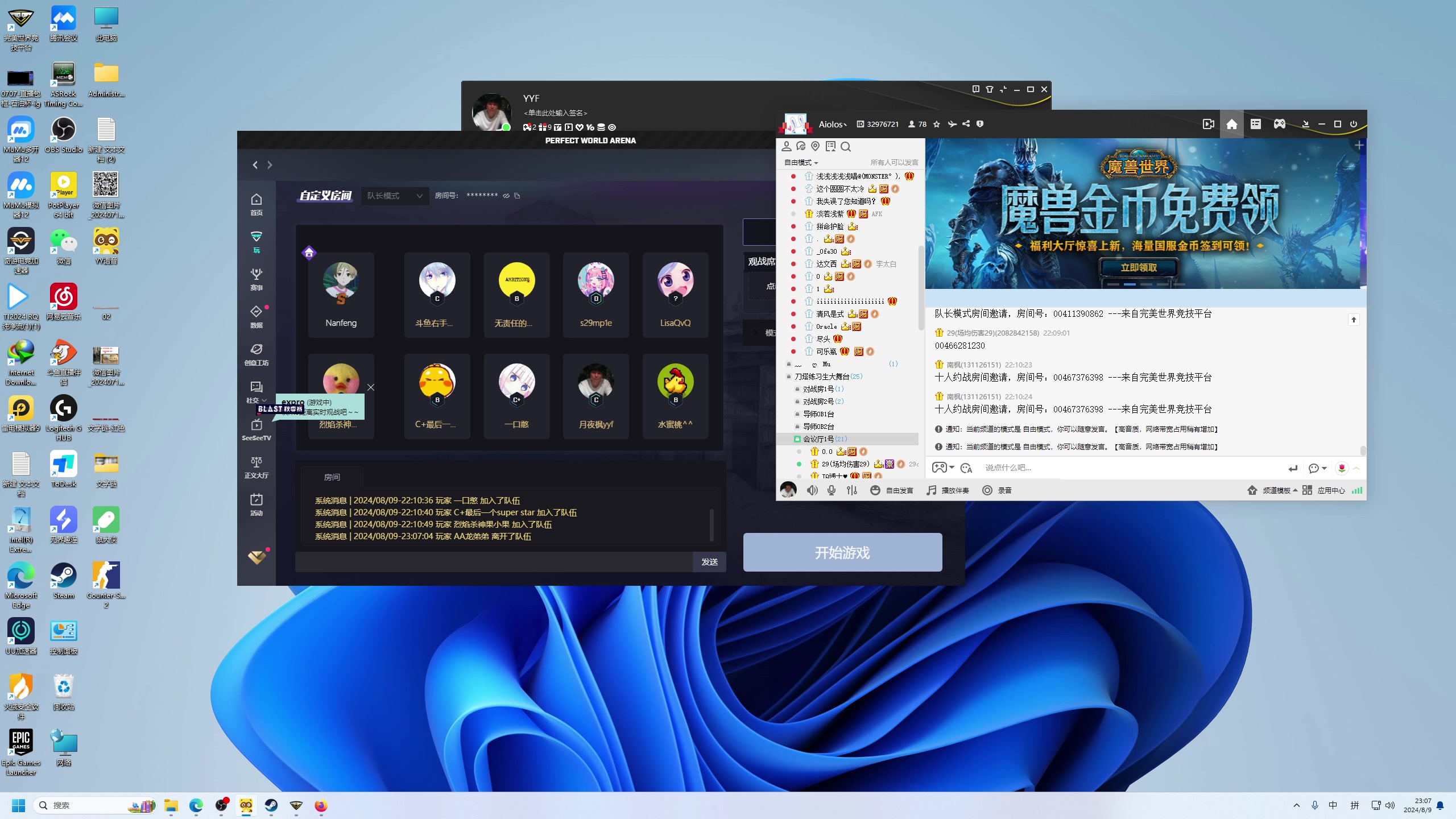The width and height of the screenshot is (1456, 819).
Task: Open YY audio mixer settings icon
Action: coord(851,490)
